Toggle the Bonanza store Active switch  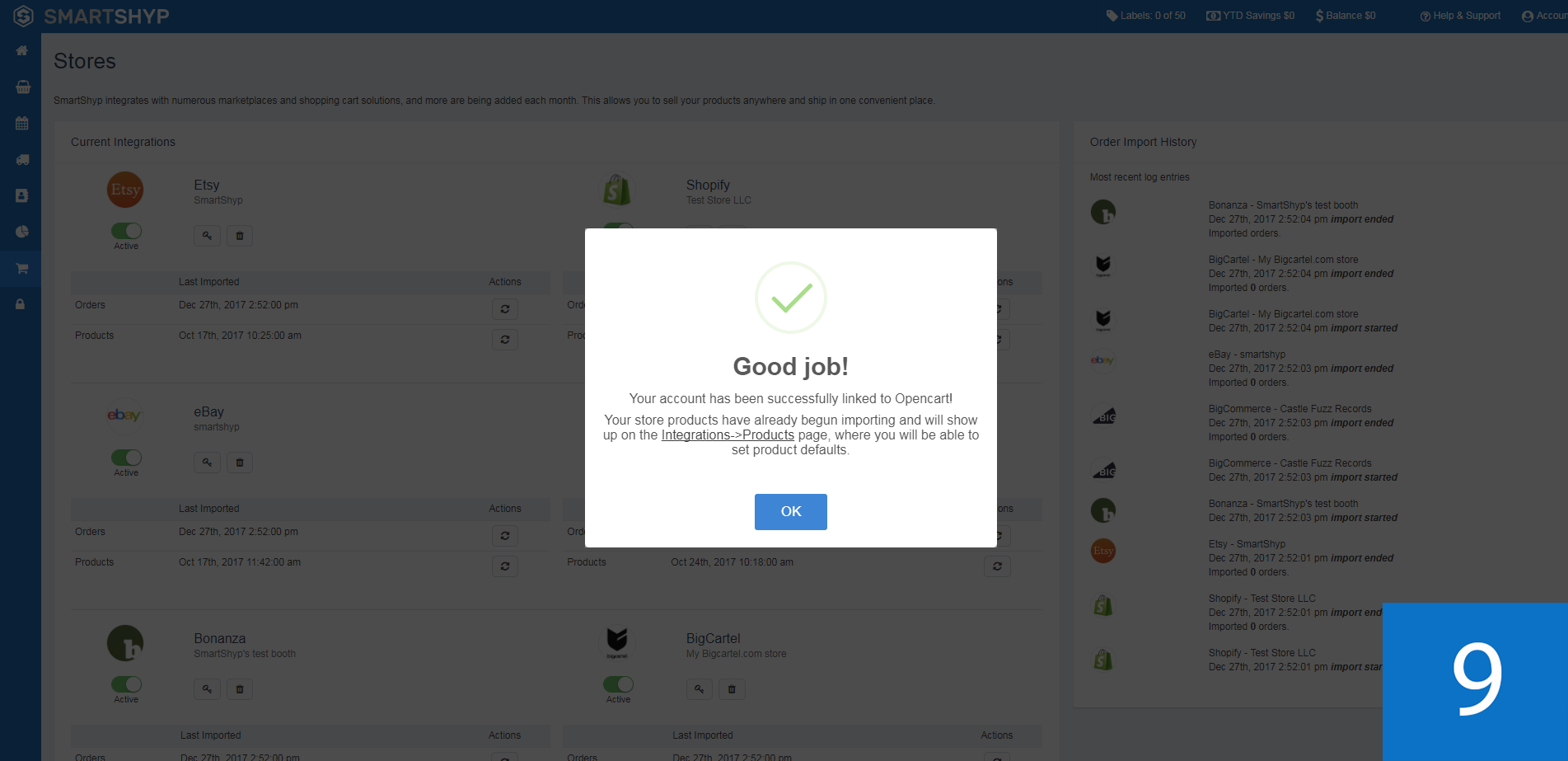pyautogui.click(x=126, y=684)
